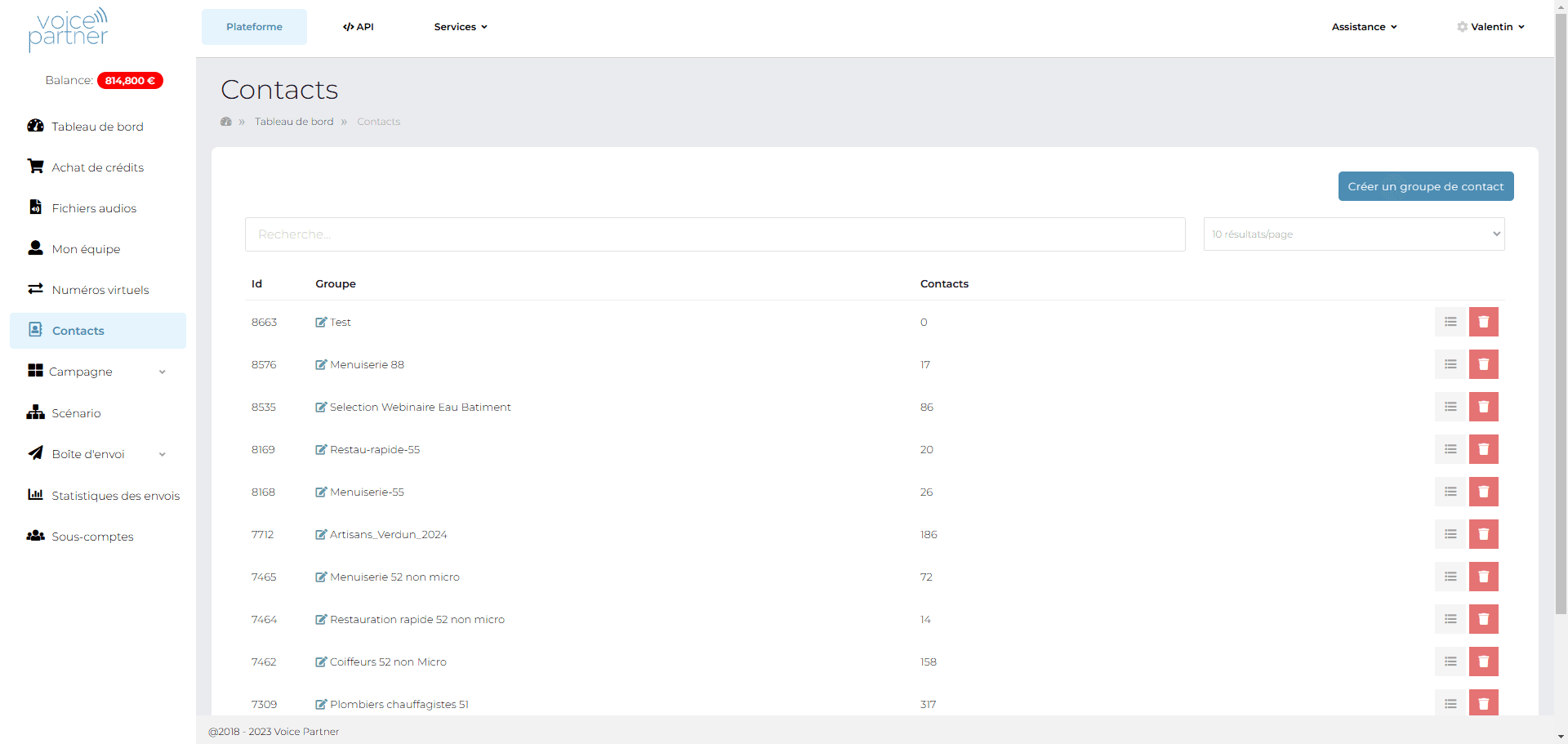Delete the Menuiserie-55 group
Image resolution: width=1568 pixels, height=744 pixels.
(x=1483, y=492)
